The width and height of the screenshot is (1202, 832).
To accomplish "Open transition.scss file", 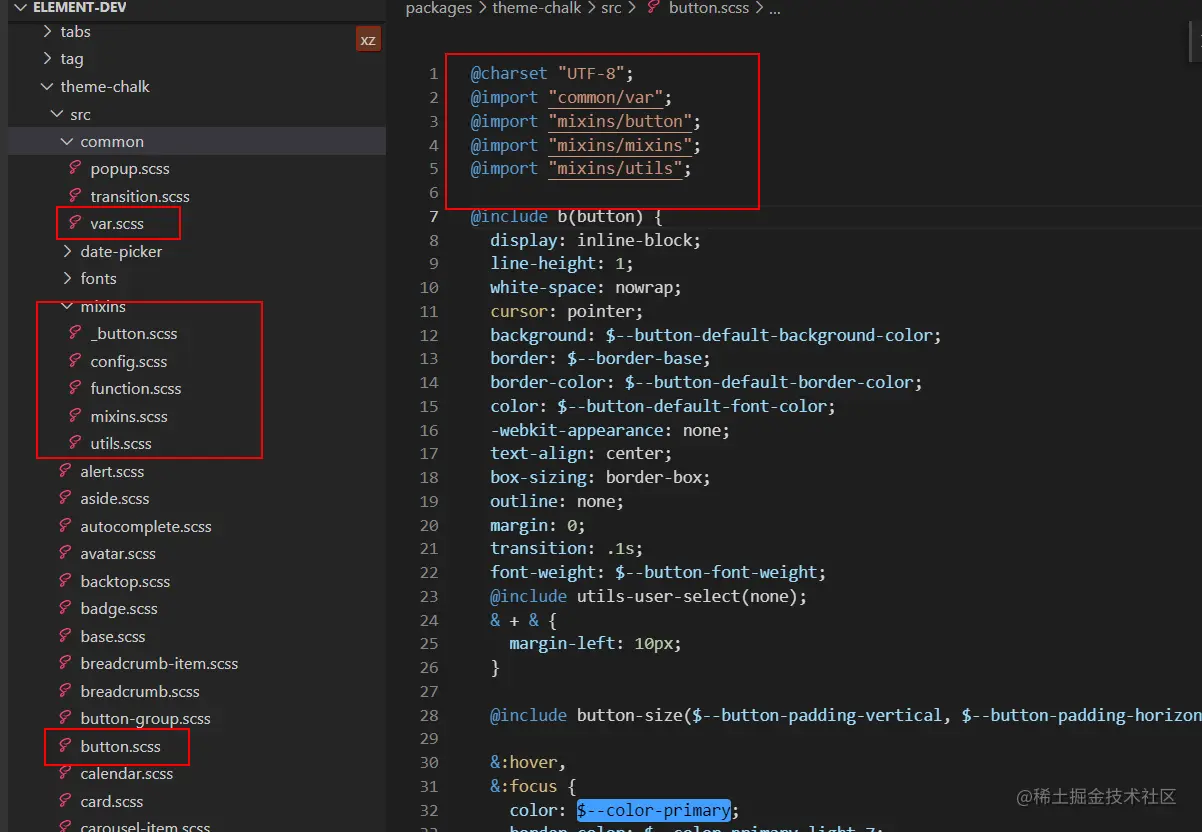I will 140,196.
